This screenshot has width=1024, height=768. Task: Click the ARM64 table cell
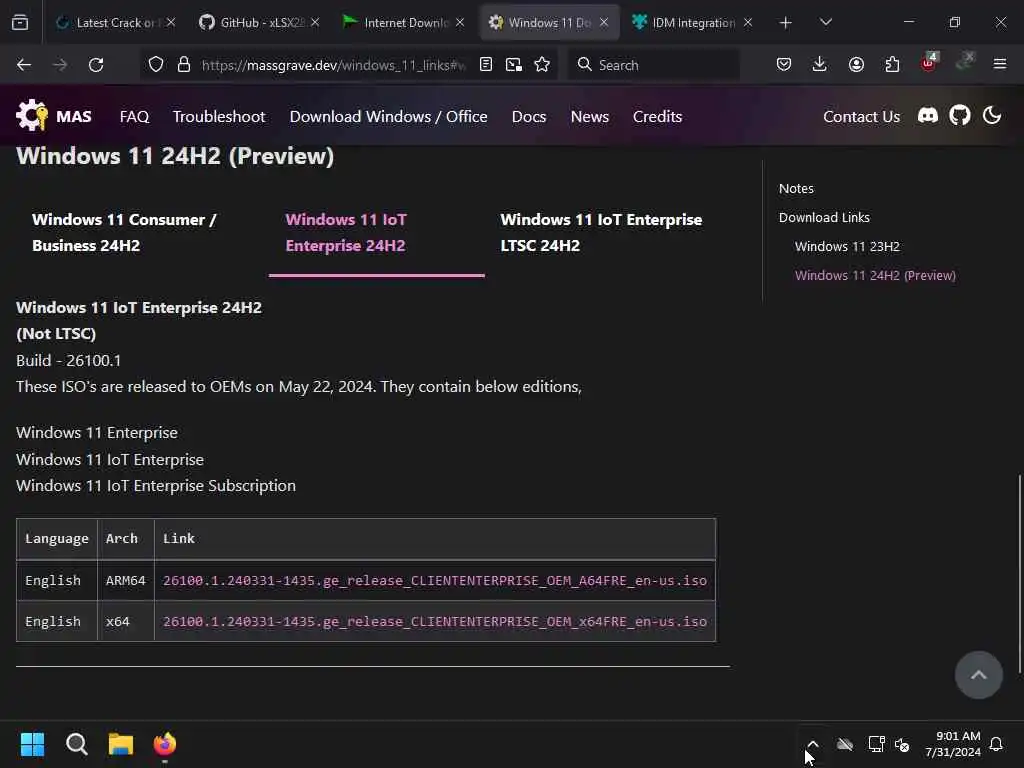(125, 581)
